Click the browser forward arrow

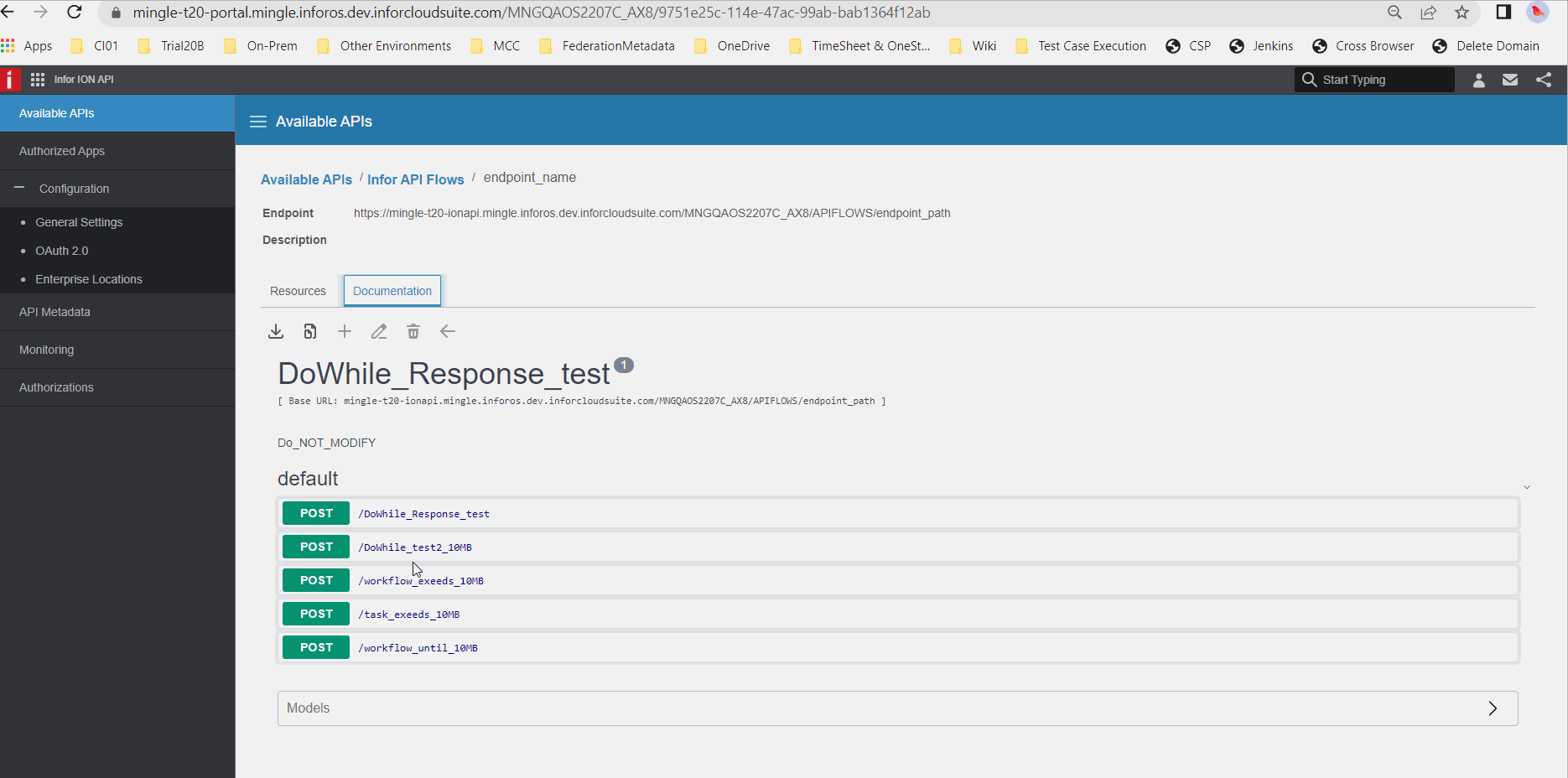click(x=40, y=13)
